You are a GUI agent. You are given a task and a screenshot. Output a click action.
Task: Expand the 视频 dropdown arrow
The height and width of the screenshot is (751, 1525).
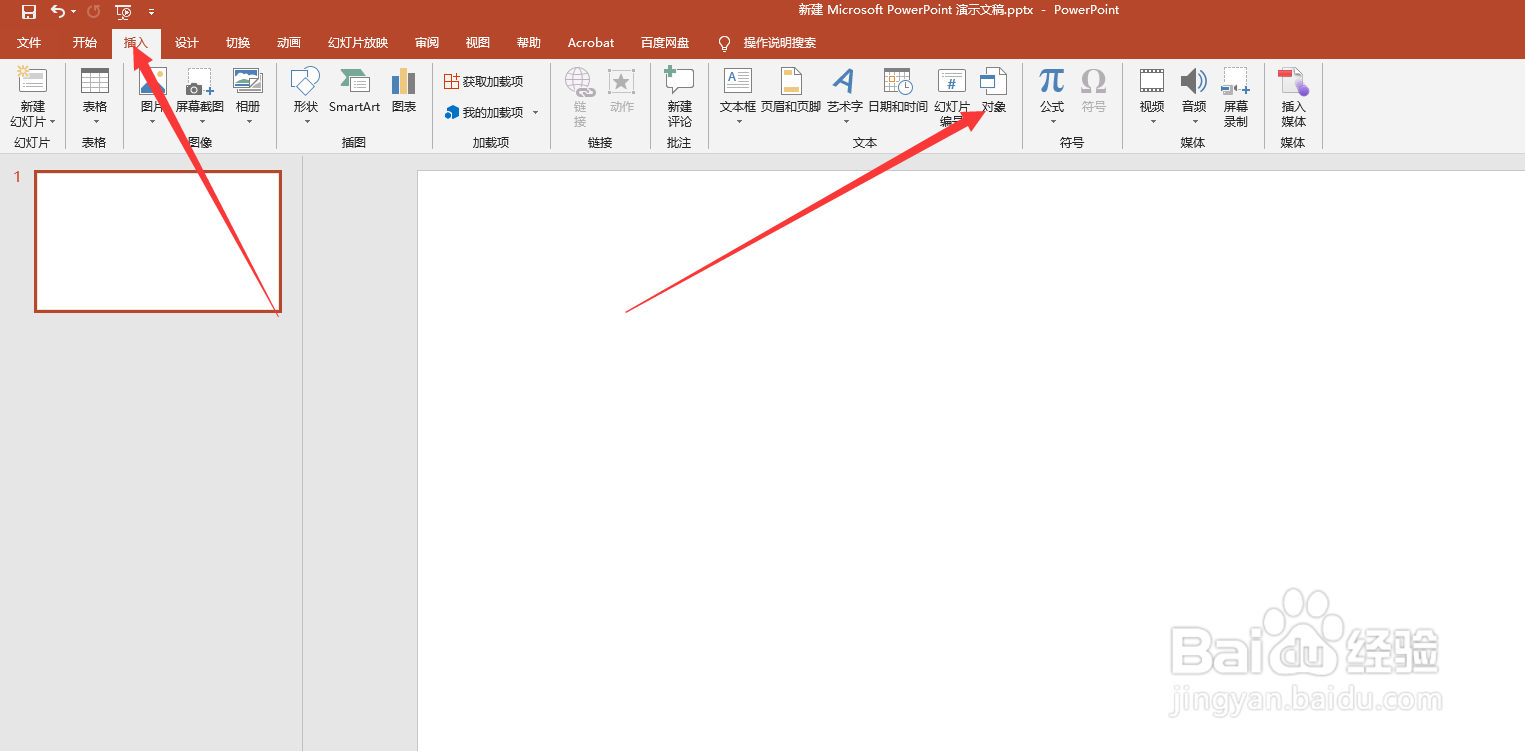(1152, 122)
